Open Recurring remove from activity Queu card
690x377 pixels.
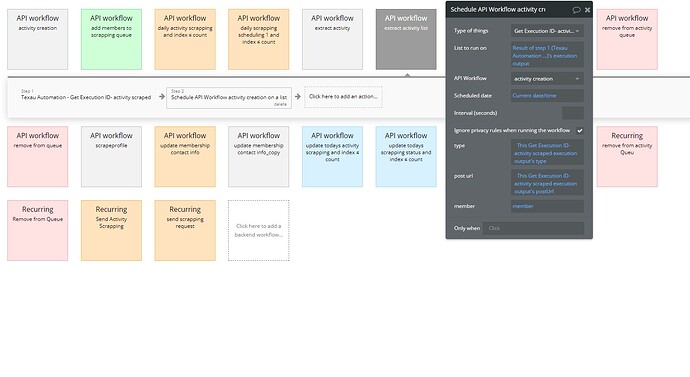pos(627,157)
